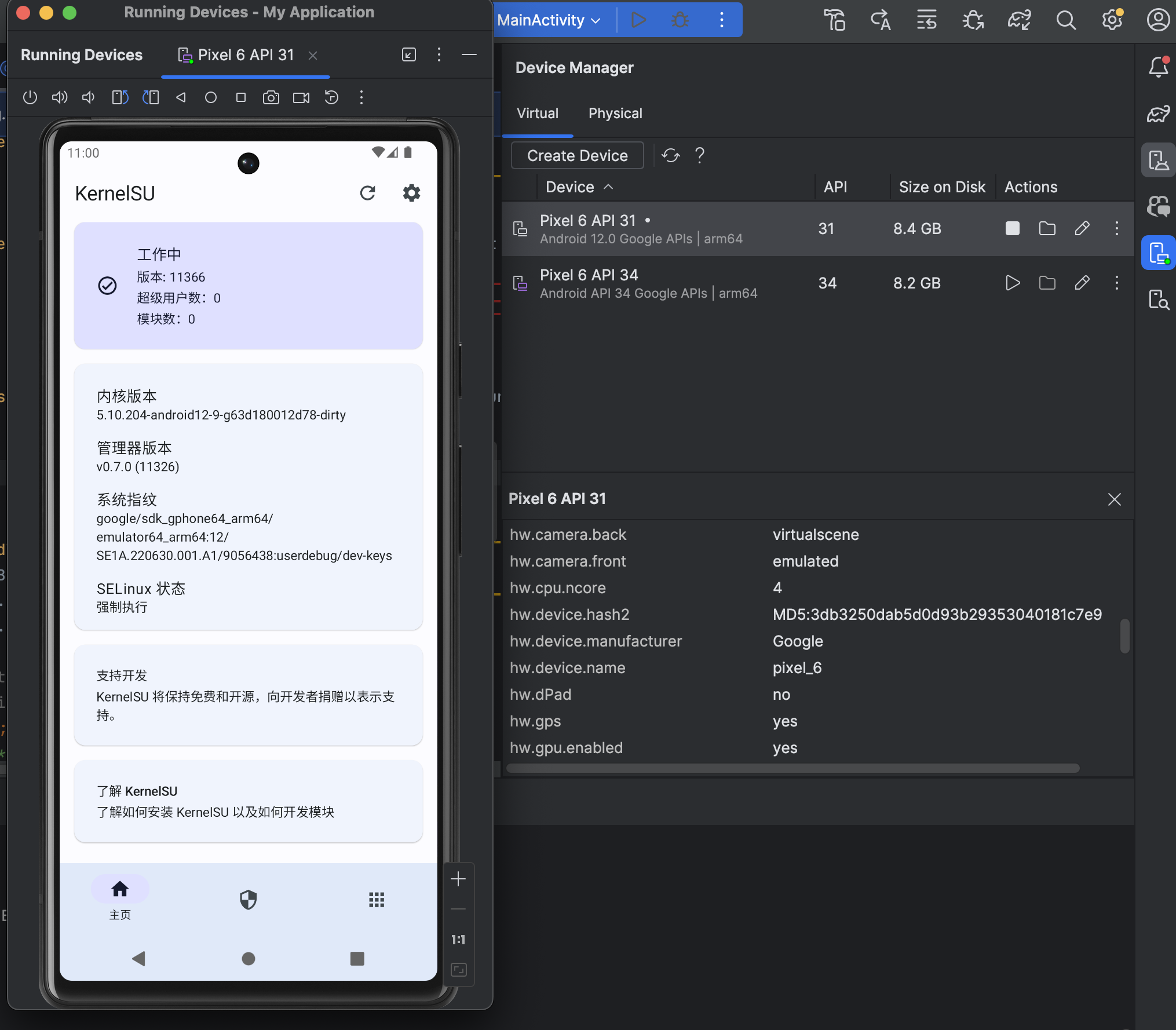This screenshot has width=1176, height=1030.
Task: Click the Layout Inspector icon
Action: pos(1158,299)
